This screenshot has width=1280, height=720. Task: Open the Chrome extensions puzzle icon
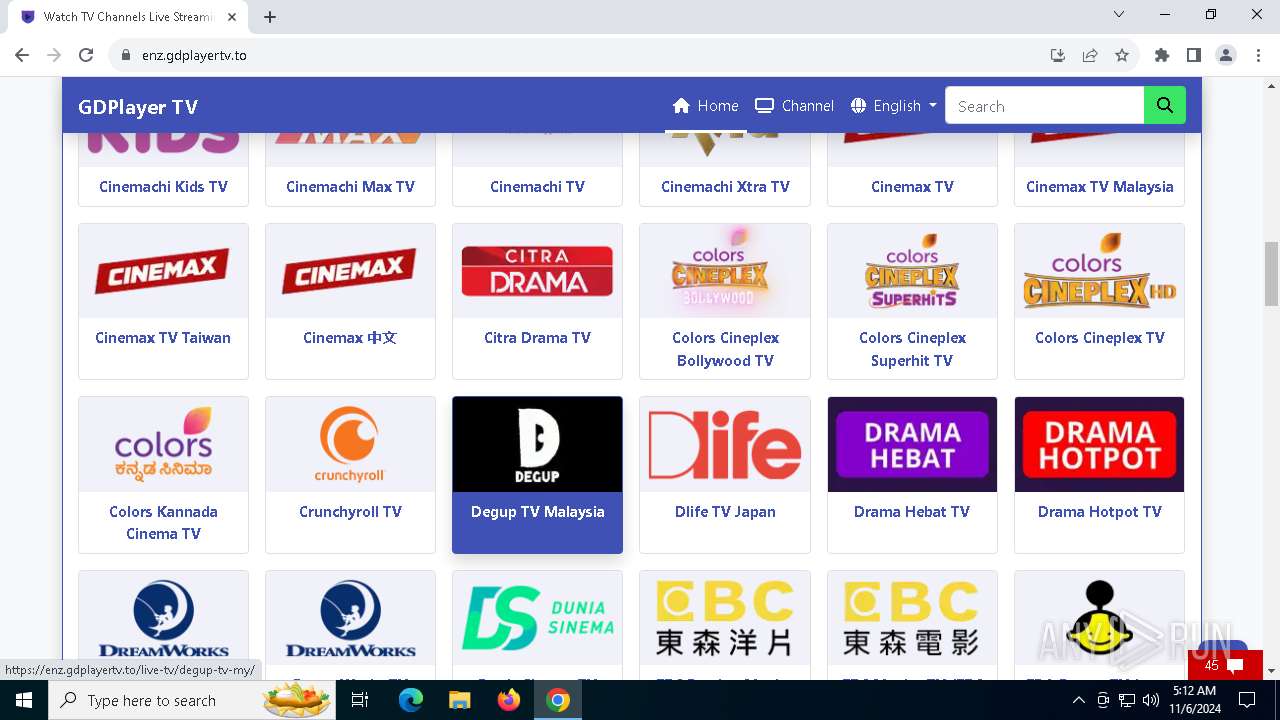(1162, 55)
